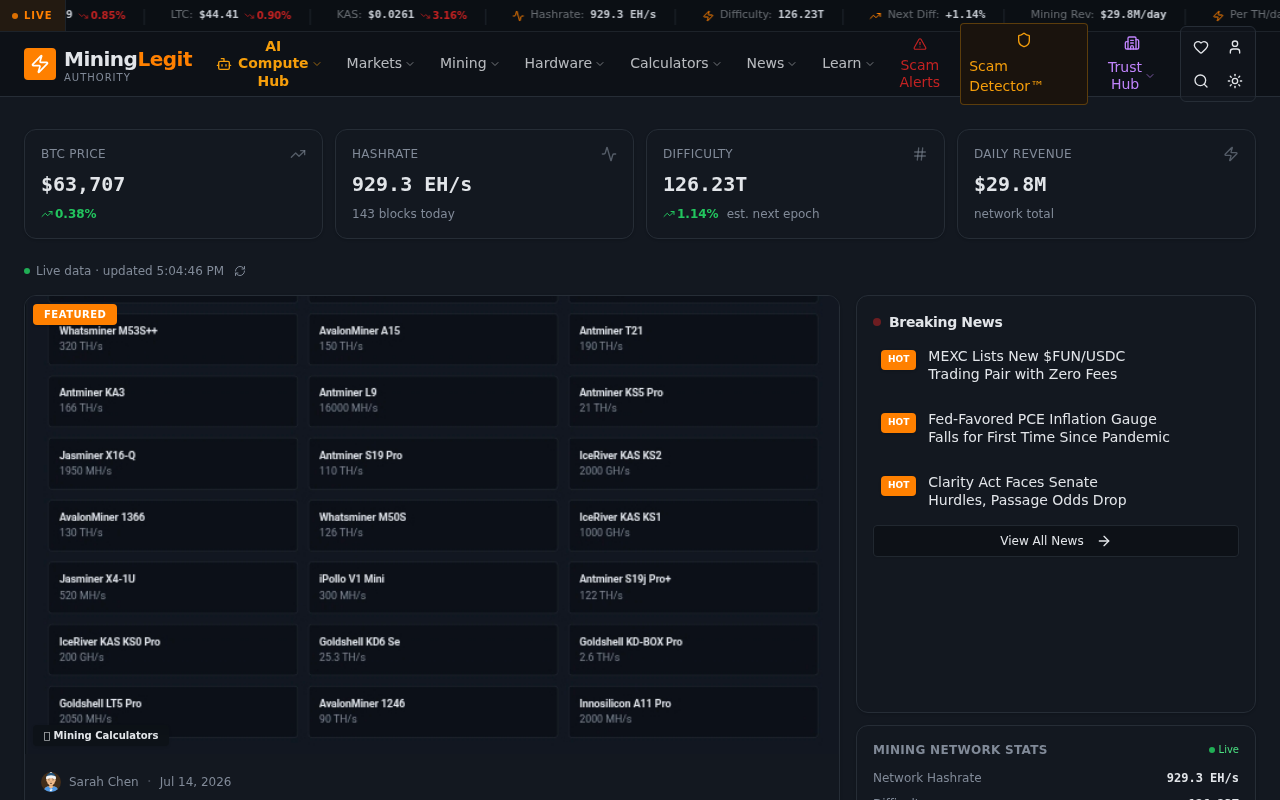The width and height of the screenshot is (1280, 800).
Task: Select the Whatsminer M53S++ miner card
Action: click(173, 339)
